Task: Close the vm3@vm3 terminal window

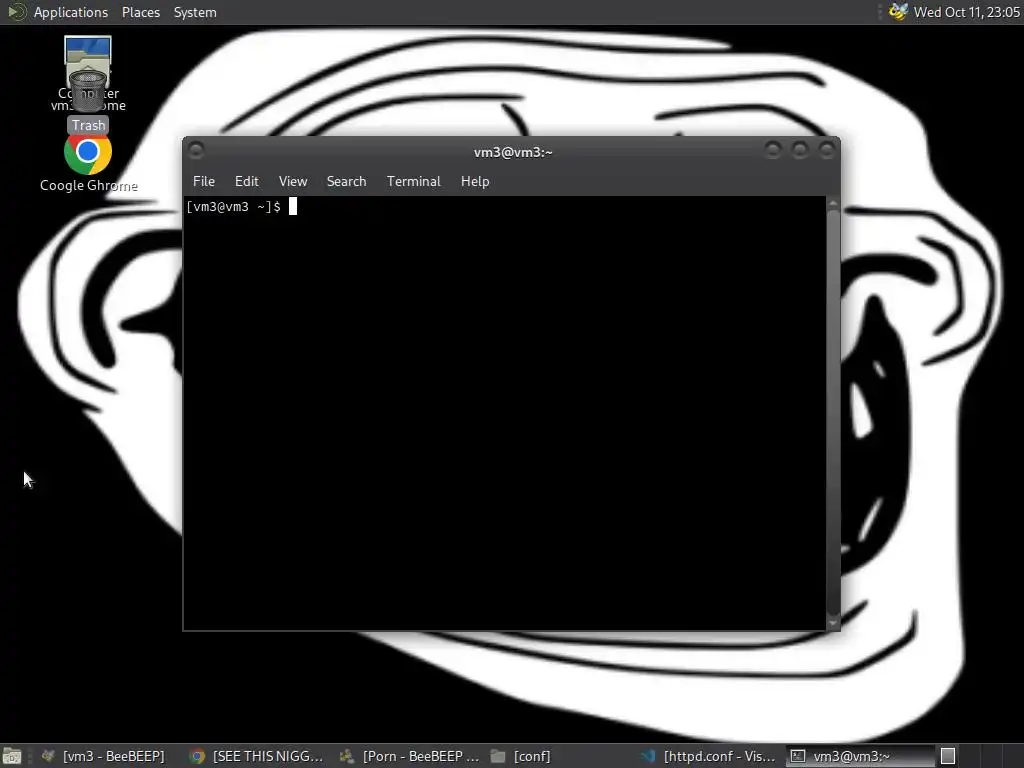Action: [x=827, y=151]
